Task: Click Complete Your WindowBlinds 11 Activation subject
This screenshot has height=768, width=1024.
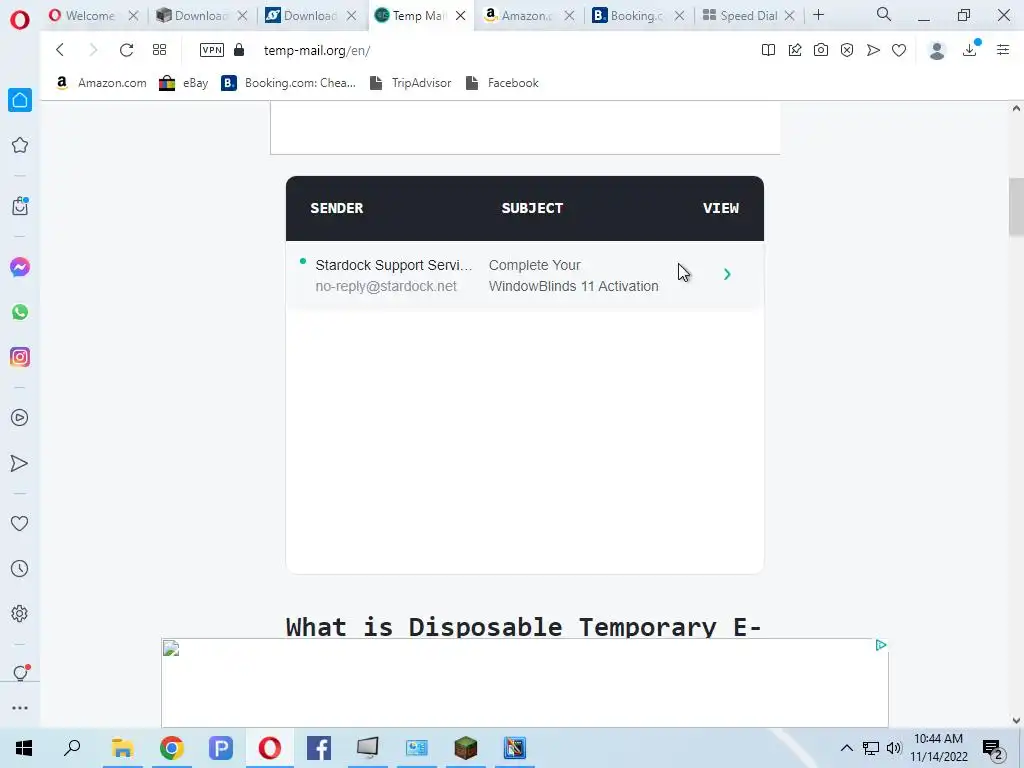Action: [x=573, y=276]
